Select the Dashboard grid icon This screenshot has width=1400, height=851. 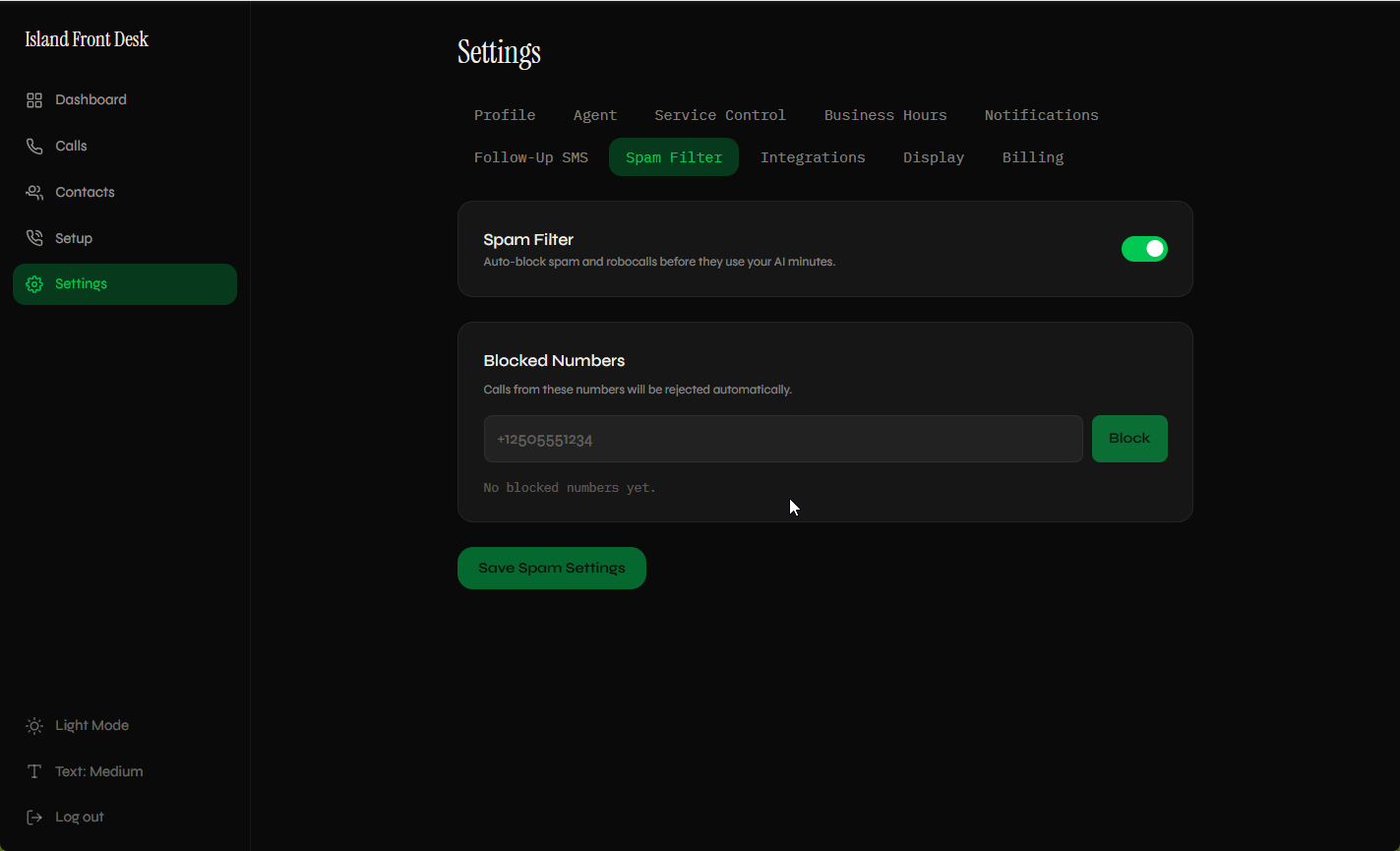(x=33, y=99)
